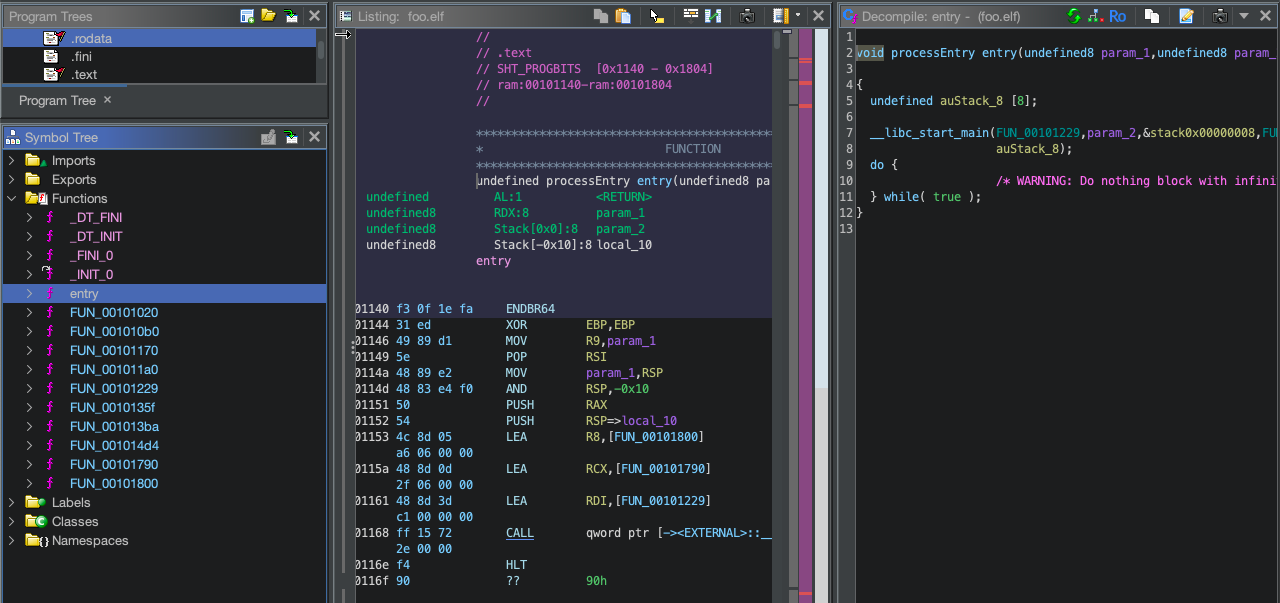This screenshot has height=603, width=1280.
Task: Toggle the decompiler 'Ro' read-only option
Action: [x=1118, y=16]
